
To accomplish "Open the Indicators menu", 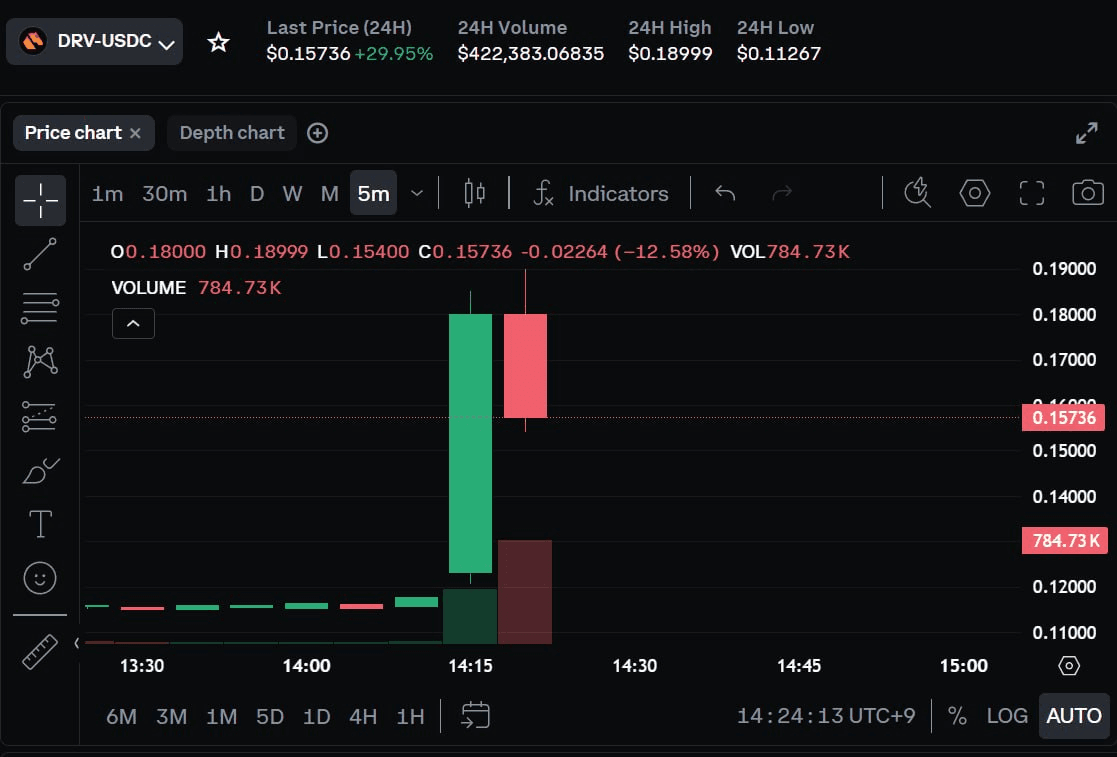I will point(601,193).
